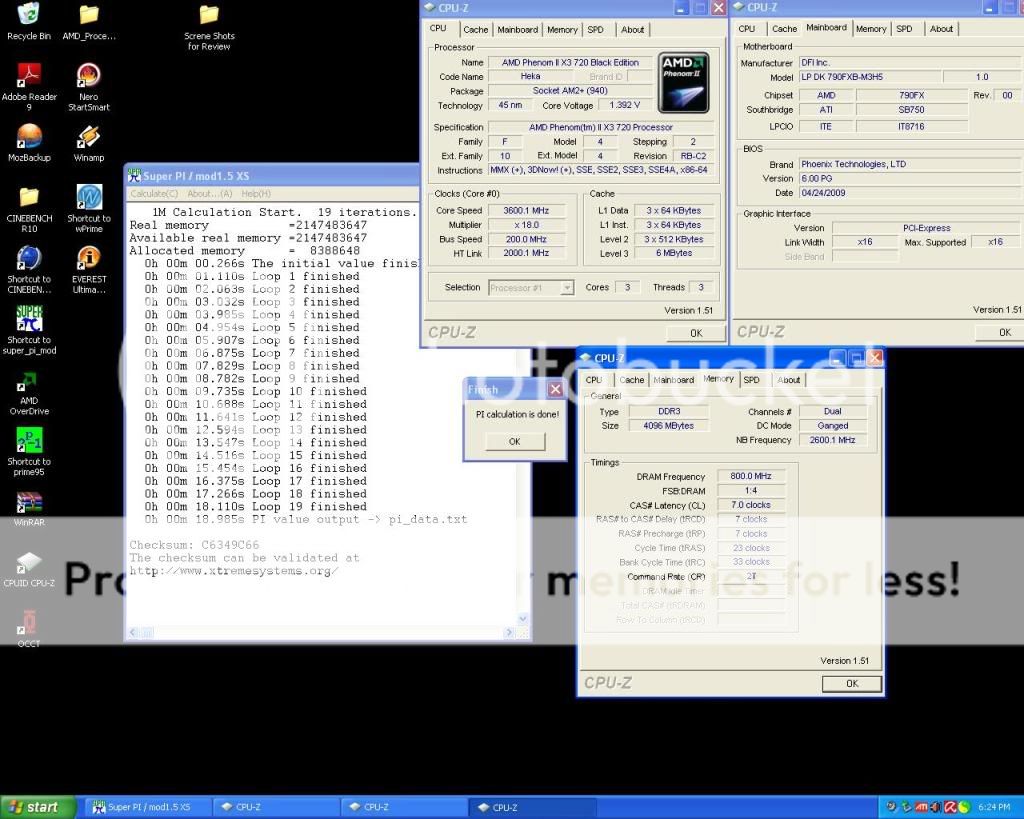
Task: Launch WinRAR desktop icon
Action: 29,508
